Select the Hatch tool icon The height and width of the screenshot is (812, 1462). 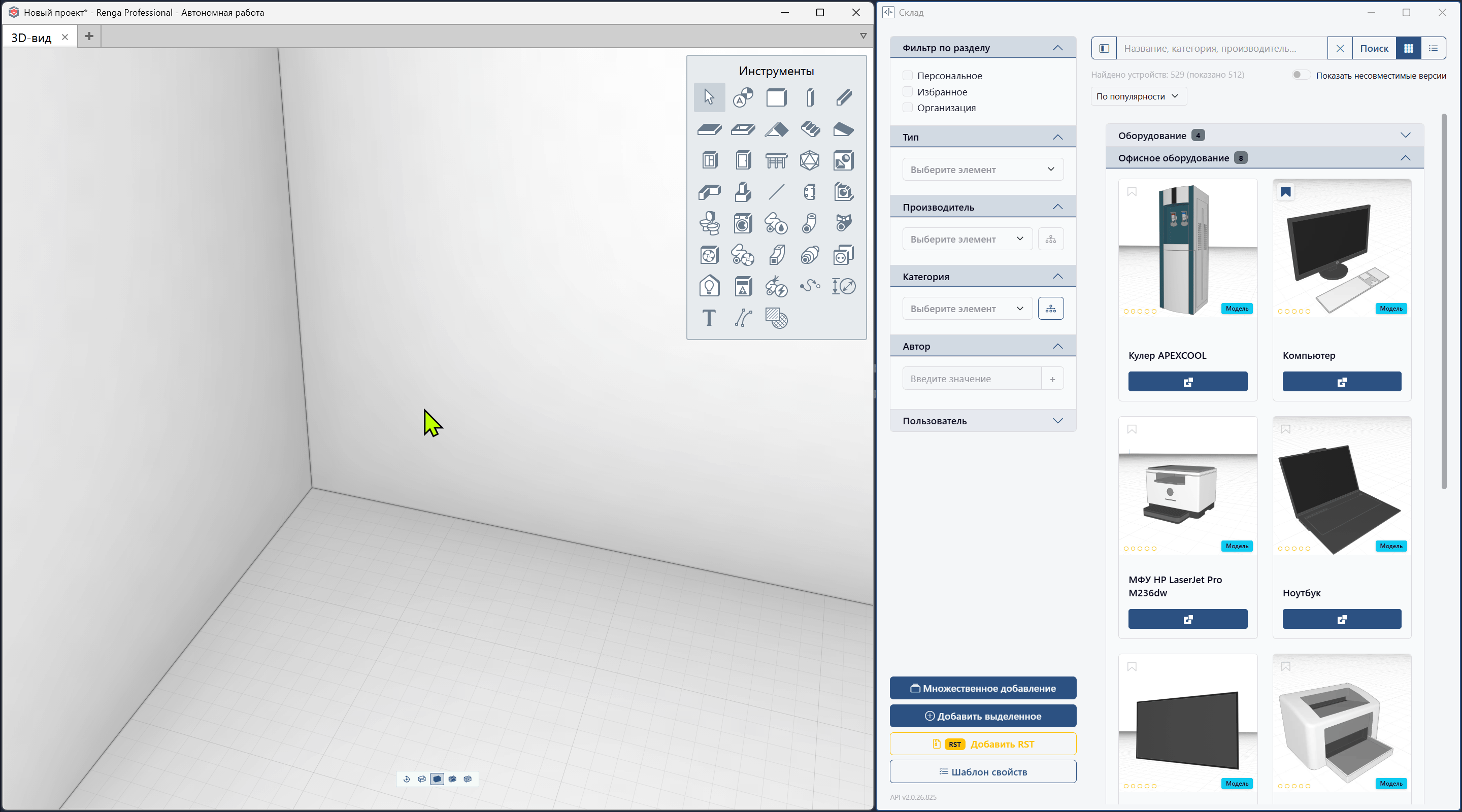coord(776,318)
